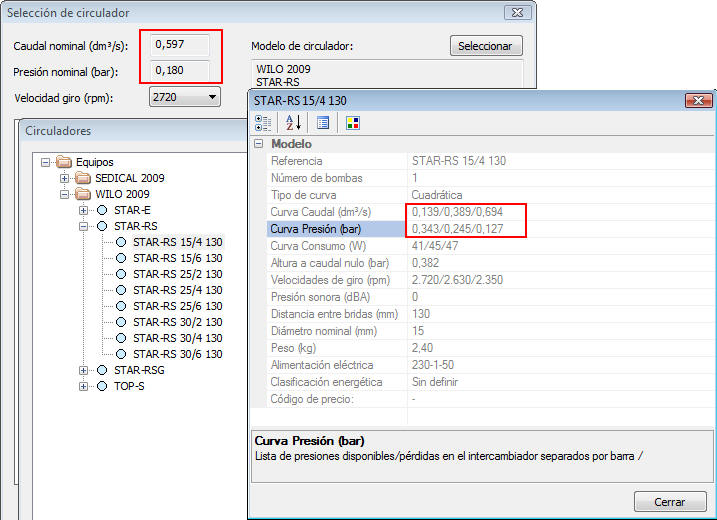Image resolution: width=717 pixels, height=520 pixels.
Task: Select the WILO 2009 folder icon
Action: (x=83, y=194)
